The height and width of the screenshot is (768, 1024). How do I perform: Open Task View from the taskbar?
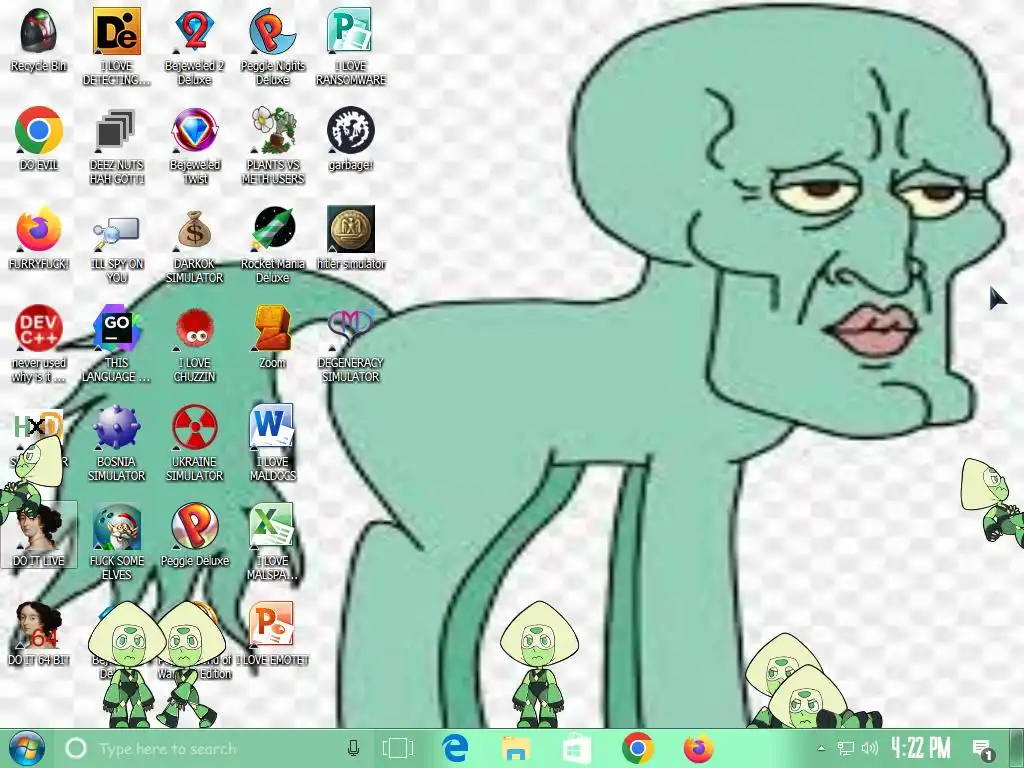coord(398,748)
